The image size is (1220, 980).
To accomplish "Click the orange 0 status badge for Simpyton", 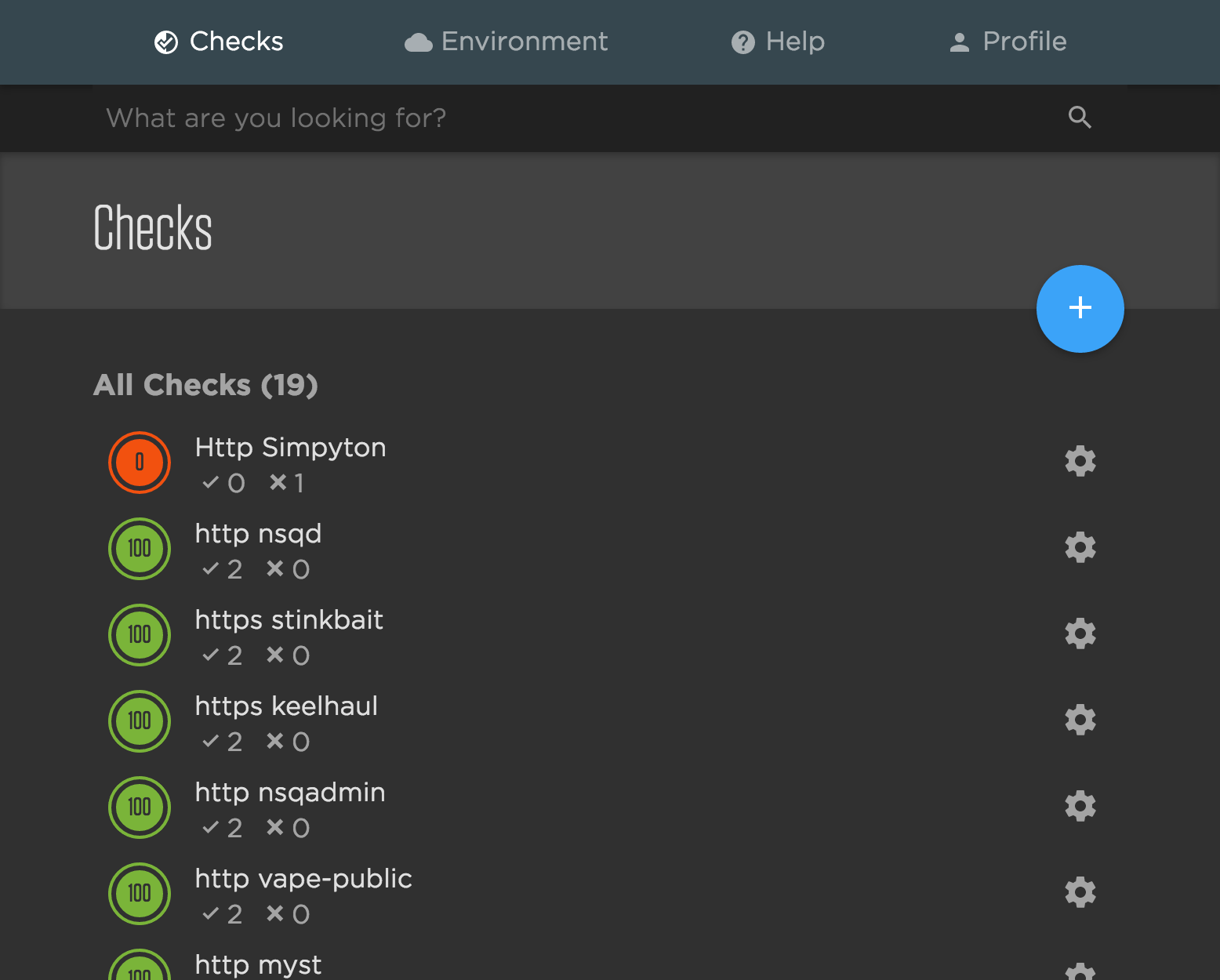I will 140,463.
